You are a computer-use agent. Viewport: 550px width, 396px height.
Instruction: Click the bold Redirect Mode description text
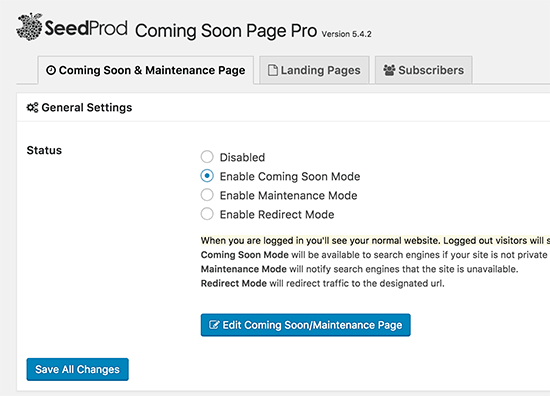tap(234, 283)
